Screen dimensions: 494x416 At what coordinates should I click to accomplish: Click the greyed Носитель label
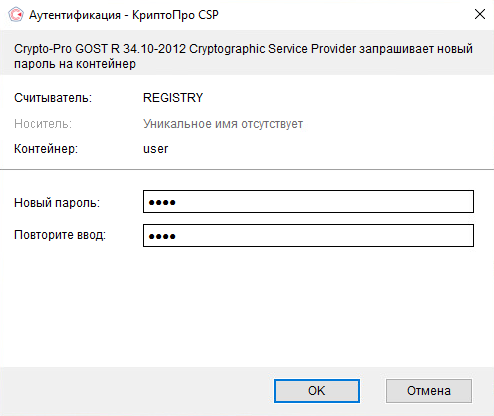point(43,124)
